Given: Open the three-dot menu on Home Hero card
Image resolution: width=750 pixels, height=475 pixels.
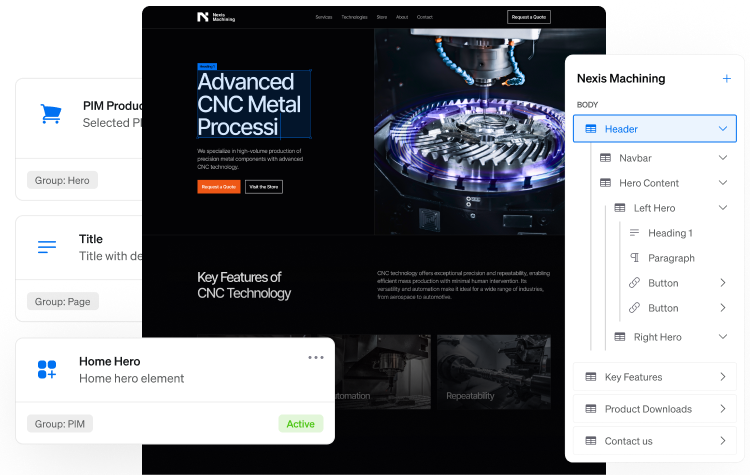Looking at the screenshot, I should 316,357.
